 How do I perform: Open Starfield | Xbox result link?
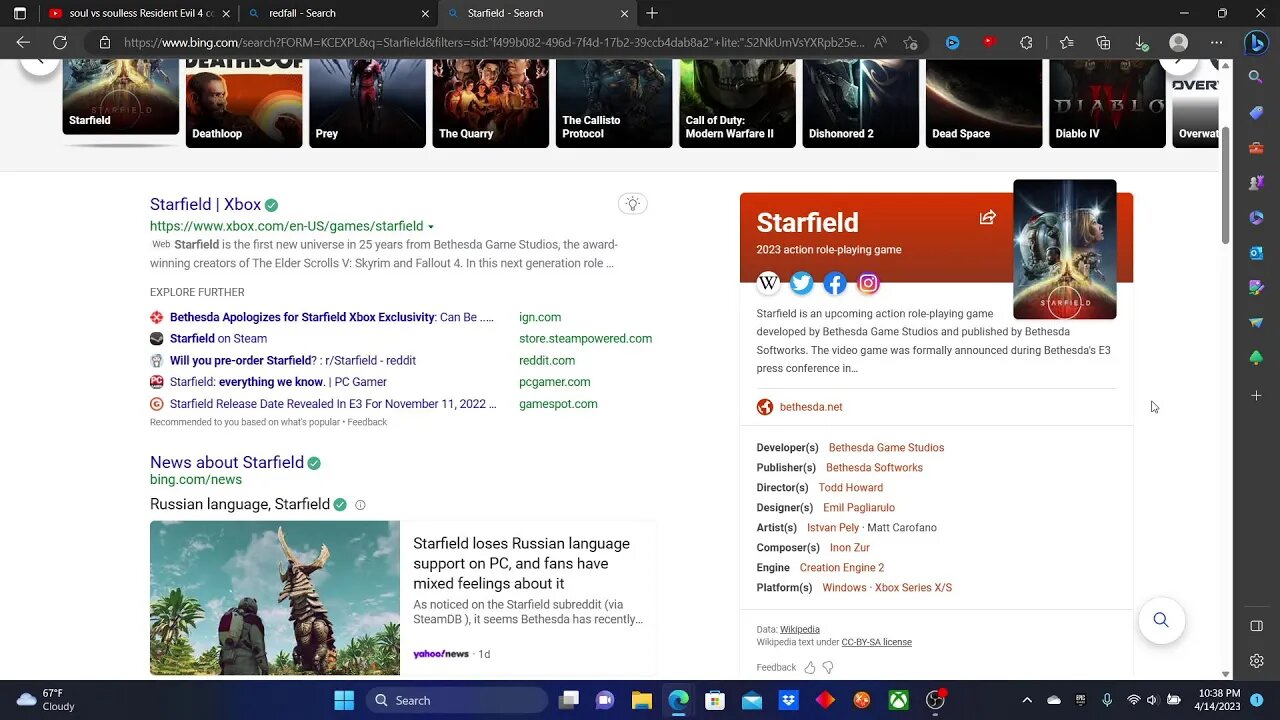(x=205, y=204)
